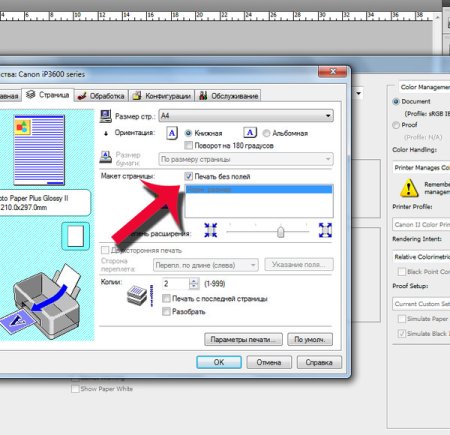Click the maximum extension amount icon
Image resolution: width=450 pixels, height=435 pixels.
[325, 230]
